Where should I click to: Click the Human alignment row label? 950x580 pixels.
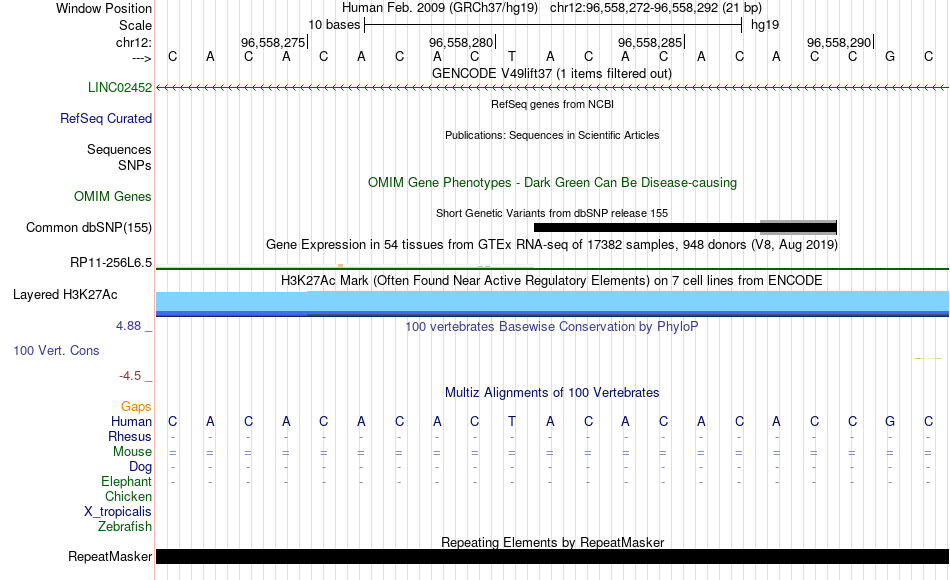[x=131, y=422]
